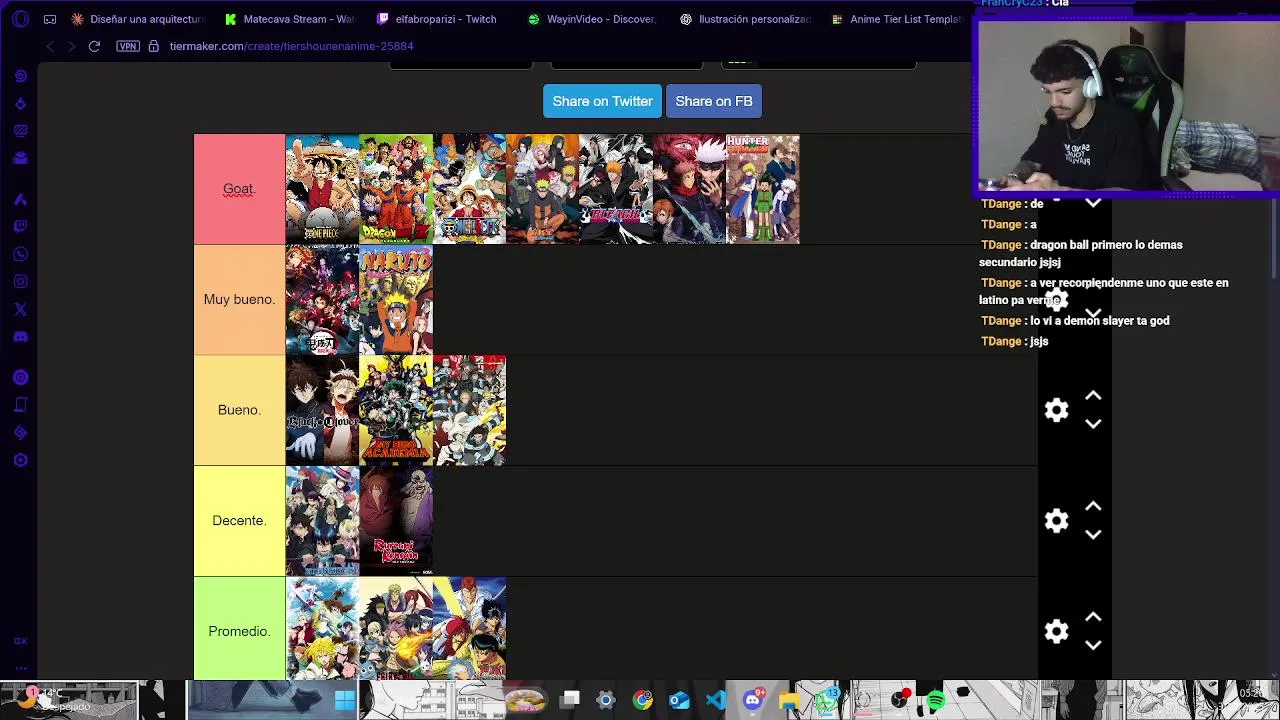This screenshot has width=1280, height=720.
Task: Select the Blue Exorcist thumbnail in Decente
Action: (322, 521)
